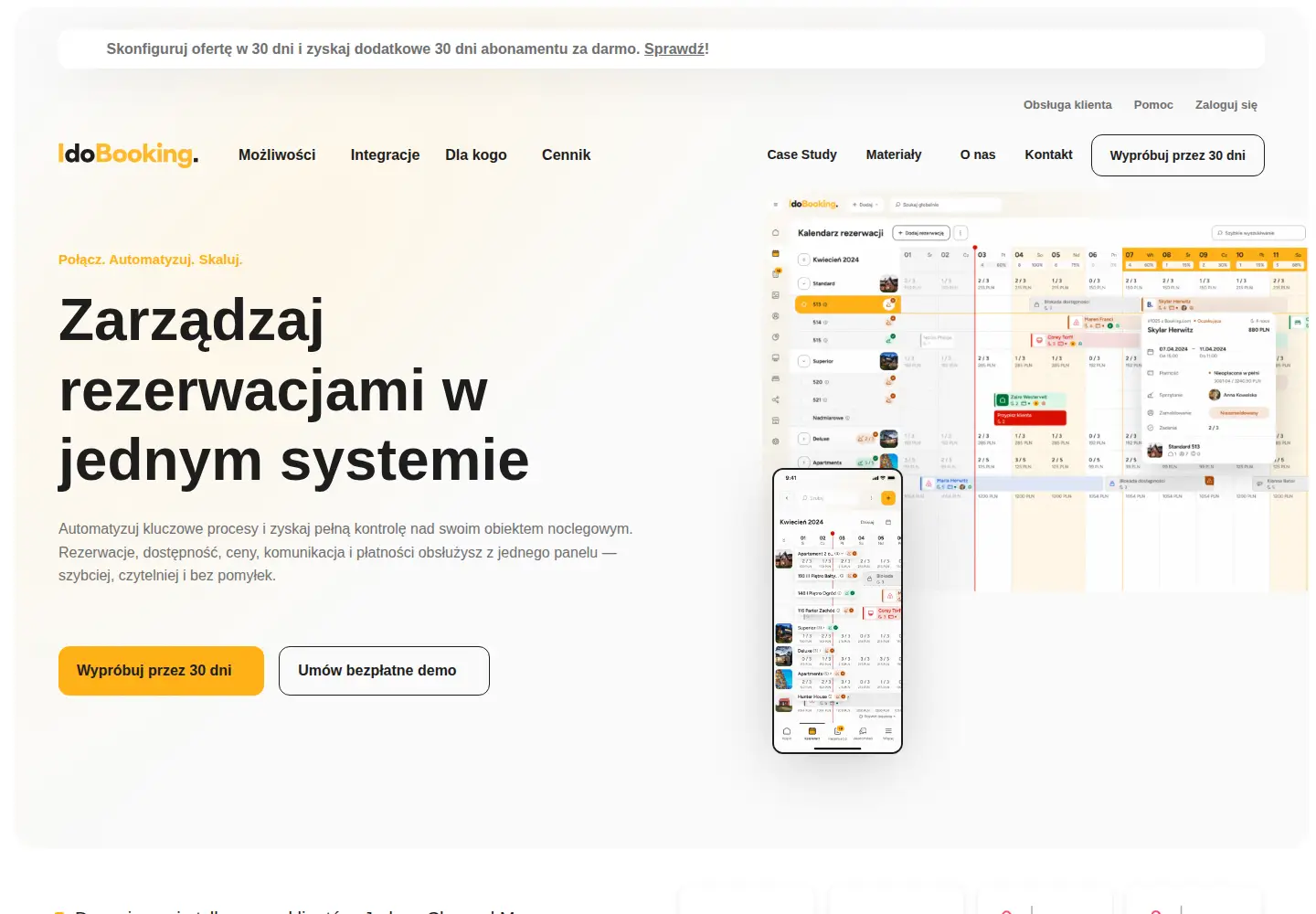This screenshot has height=914, width=1316.
Task: Open the Materiały navigation item
Action: tap(894, 154)
